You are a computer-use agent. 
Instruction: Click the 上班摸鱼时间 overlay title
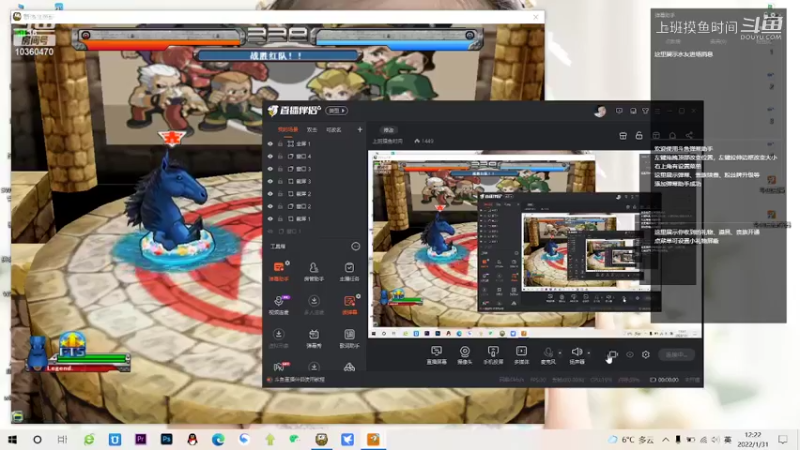click(x=696, y=27)
